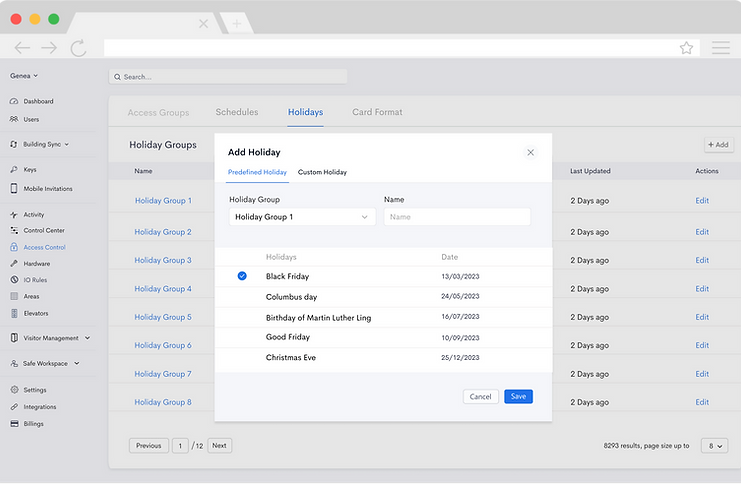Screen dimensions: 741x484
Task: Click the Control Center icon
Action: 14,230
